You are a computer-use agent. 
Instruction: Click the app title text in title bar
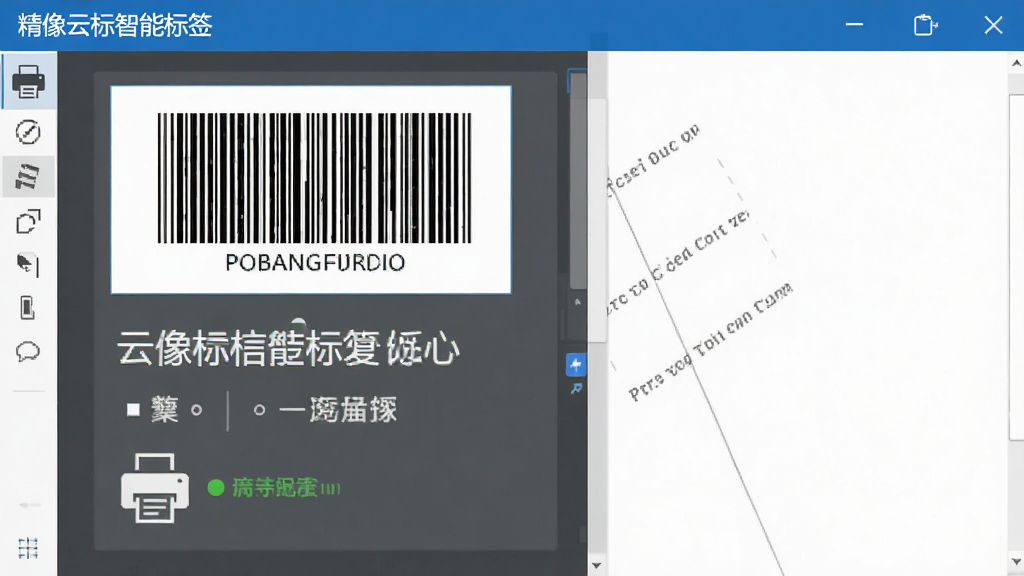pos(115,25)
